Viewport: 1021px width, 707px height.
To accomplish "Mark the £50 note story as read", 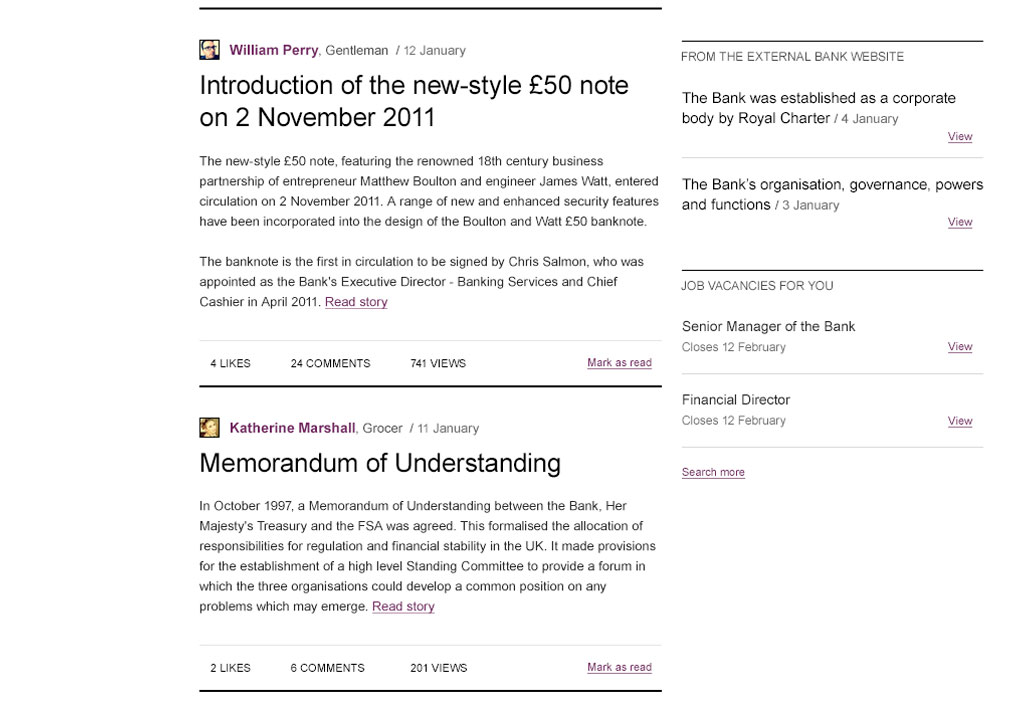I will click(619, 363).
